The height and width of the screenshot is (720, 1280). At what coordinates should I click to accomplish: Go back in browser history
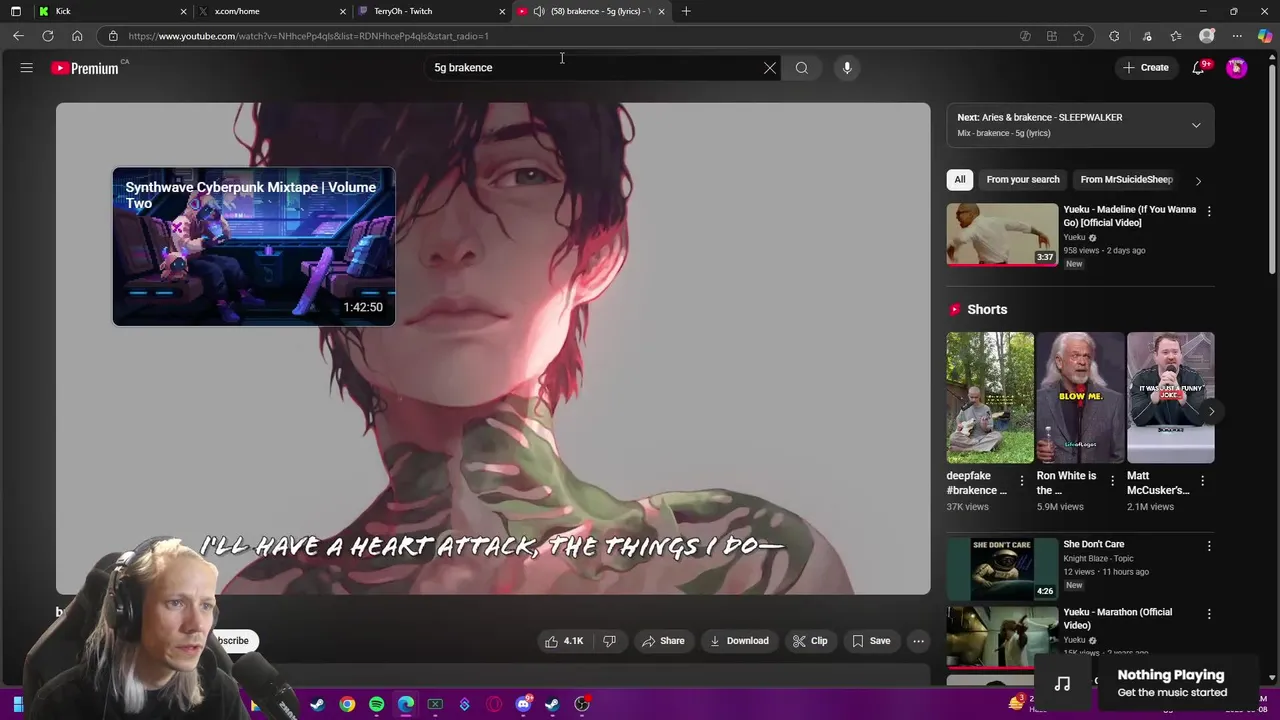coord(18,36)
